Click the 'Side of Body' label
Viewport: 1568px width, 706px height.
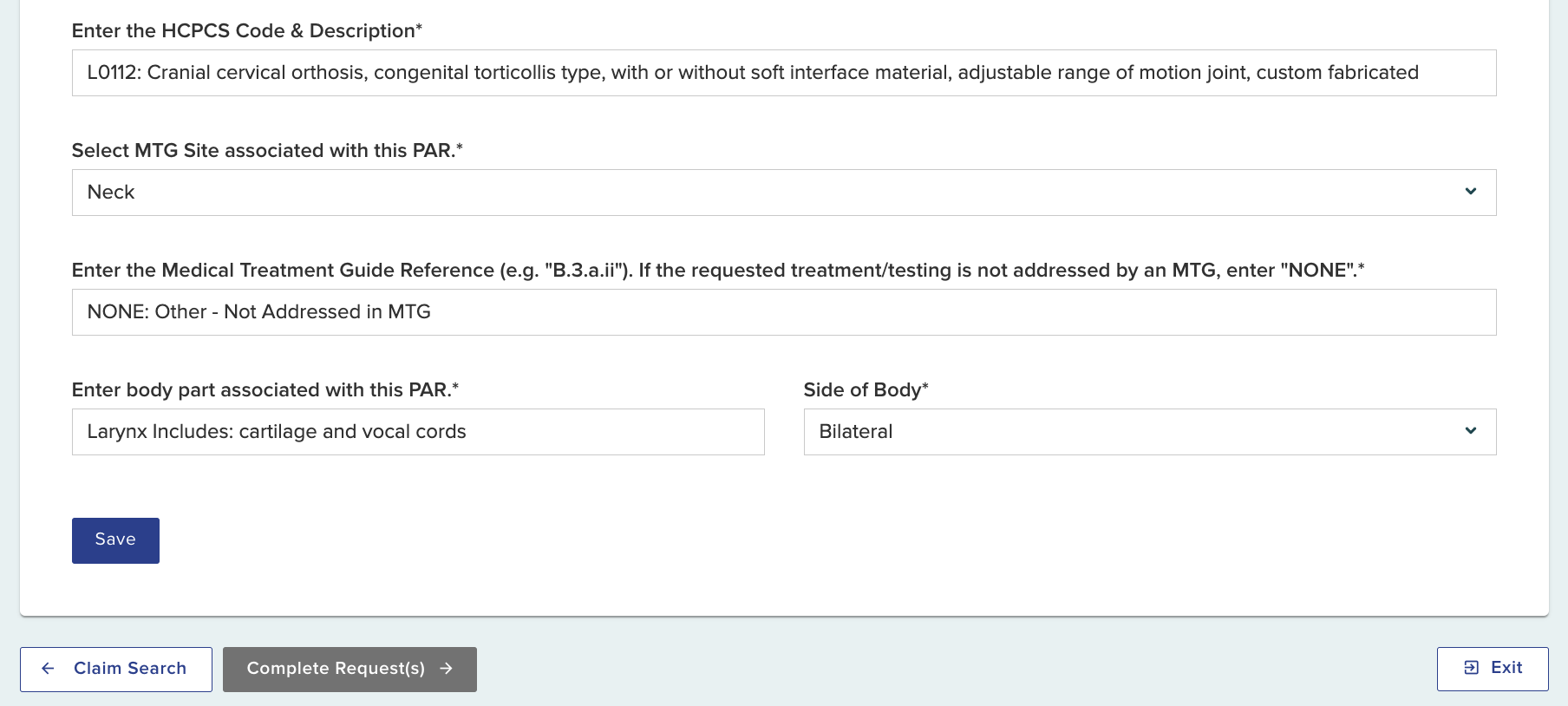pyautogui.click(x=865, y=390)
